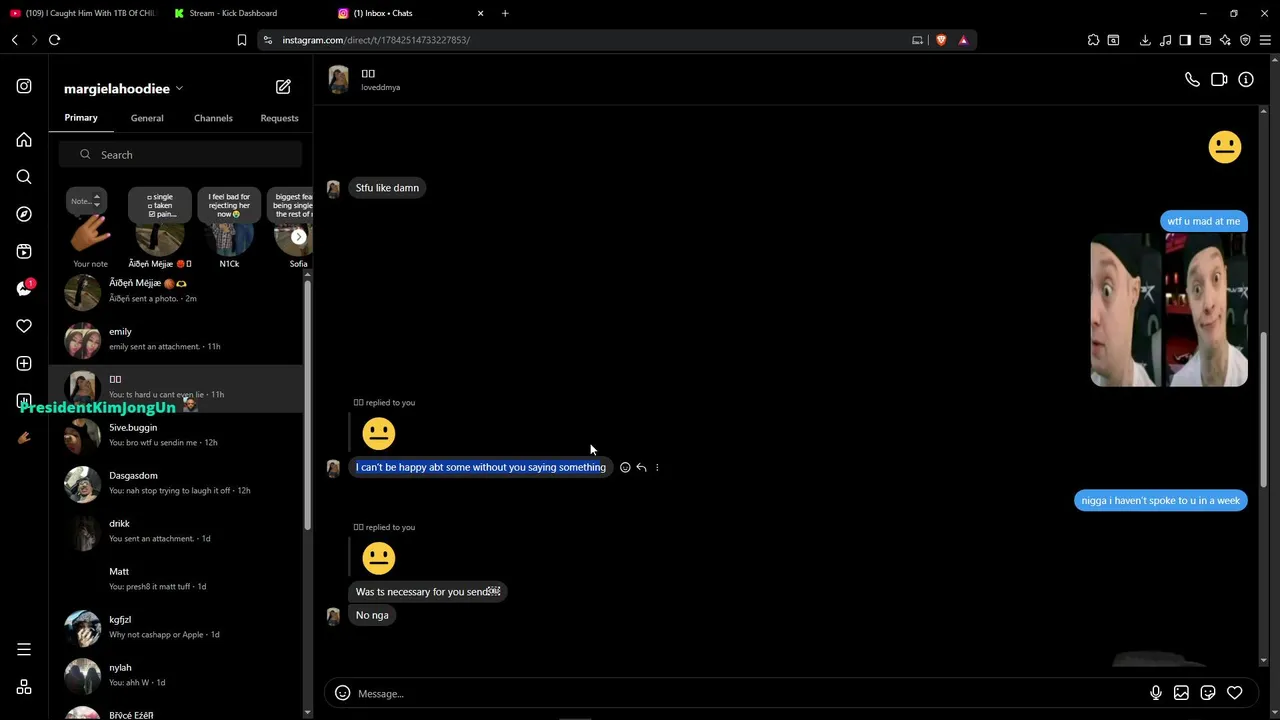Open the browser main menu
The image size is (1280, 720).
pos(1265,40)
